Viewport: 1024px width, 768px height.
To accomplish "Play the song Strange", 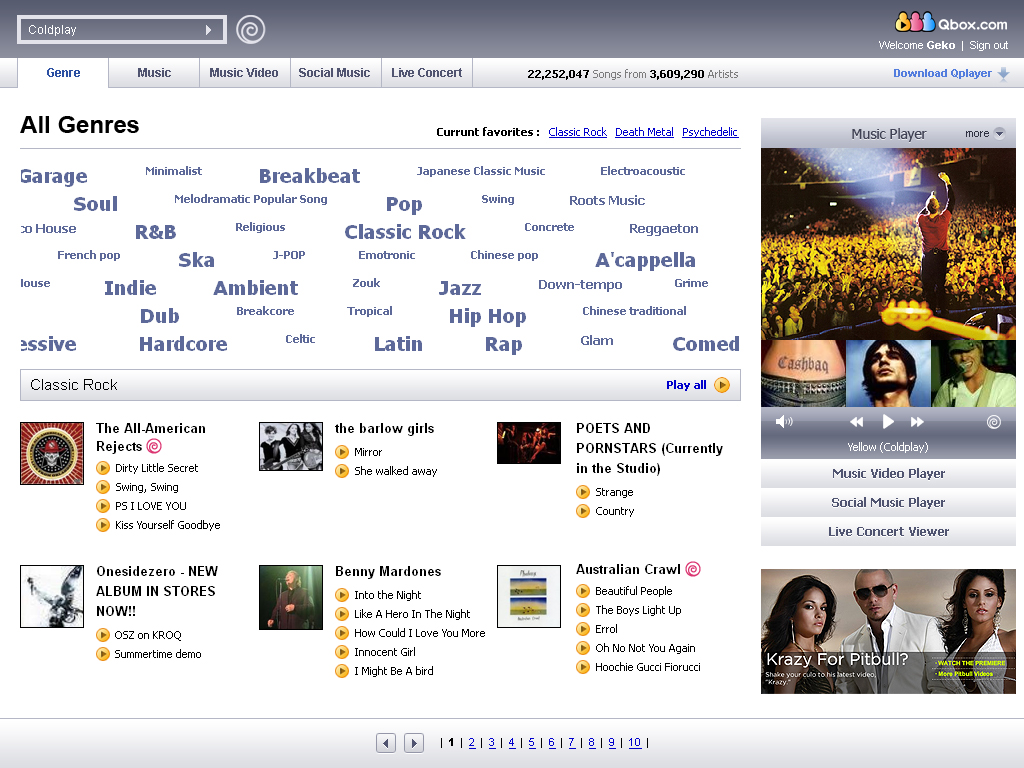I will click(583, 492).
